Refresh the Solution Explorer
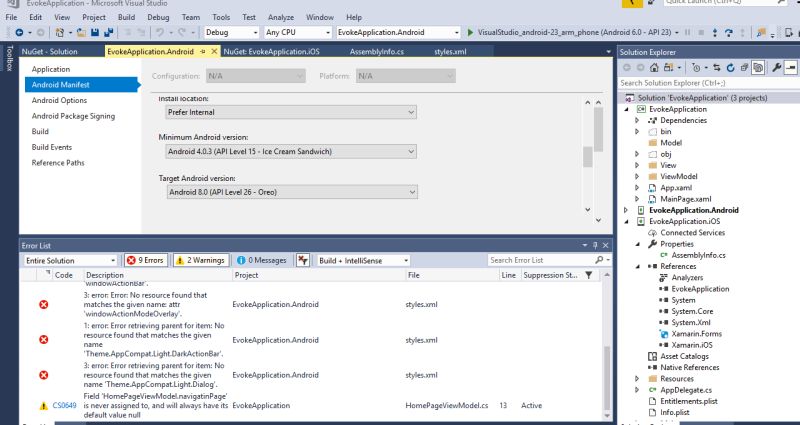800x425 pixels. (731, 67)
